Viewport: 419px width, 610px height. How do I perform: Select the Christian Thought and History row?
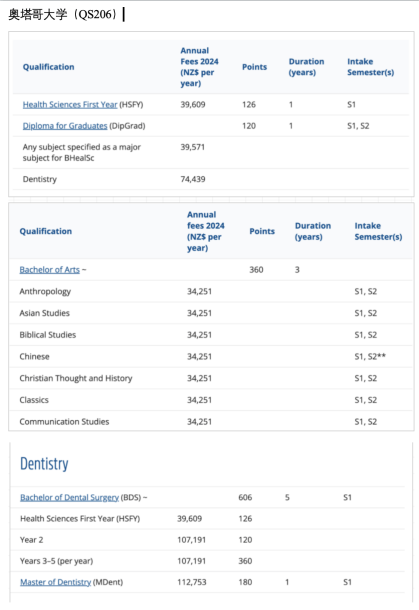(211, 378)
